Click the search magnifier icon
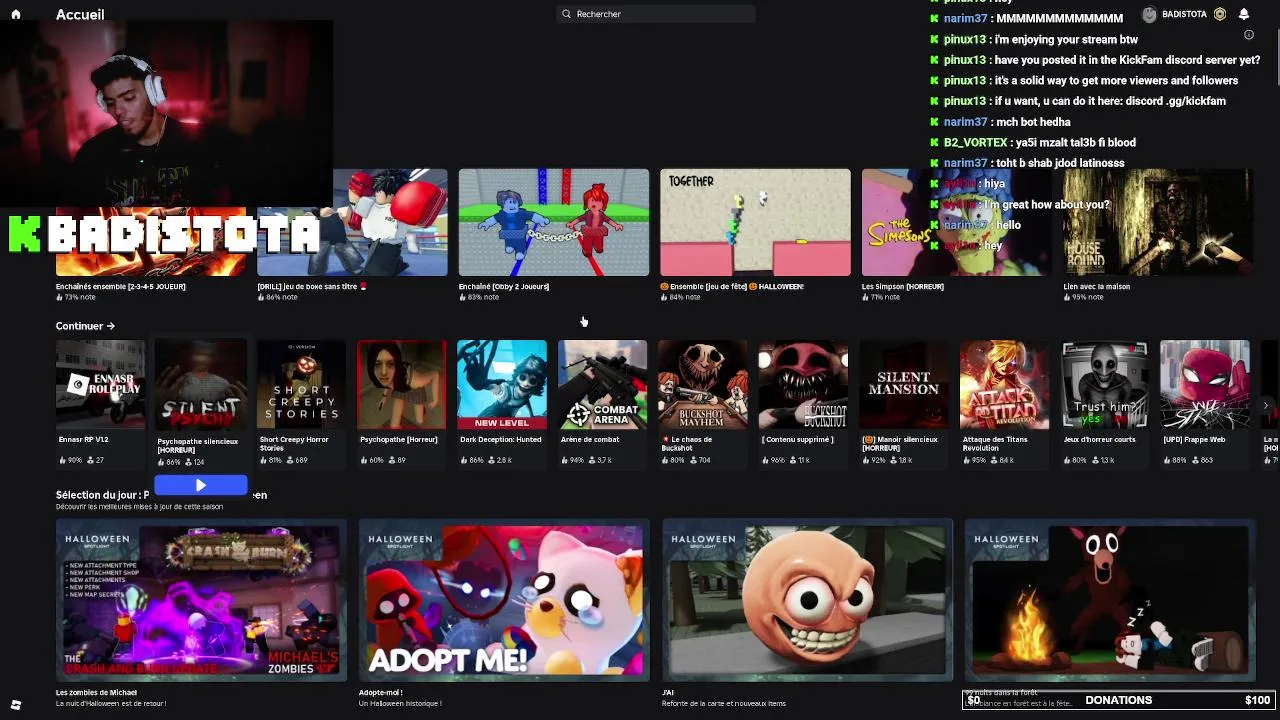 pos(567,14)
